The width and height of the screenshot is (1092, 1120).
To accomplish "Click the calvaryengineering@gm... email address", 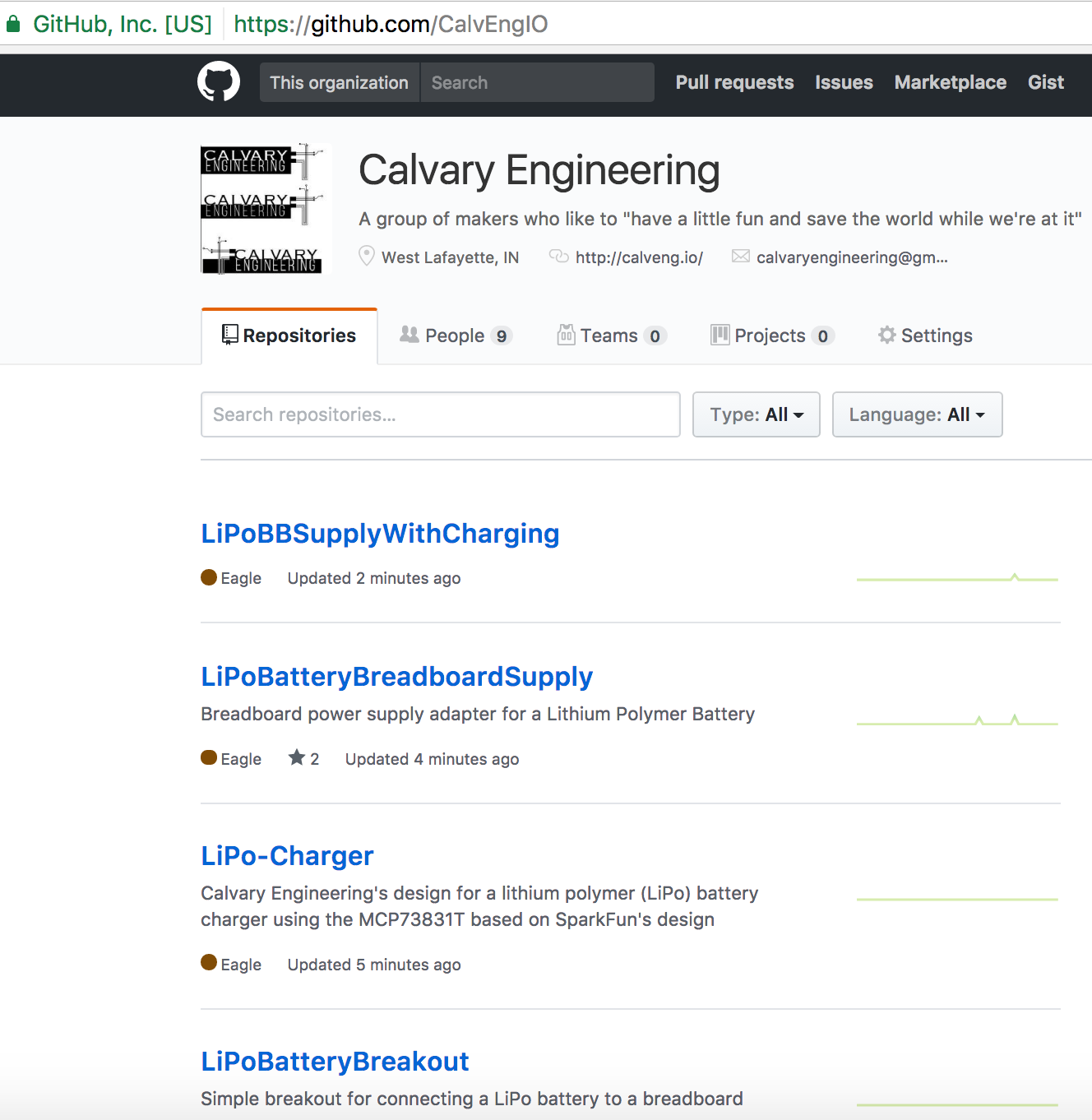I will click(x=852, y=257).
